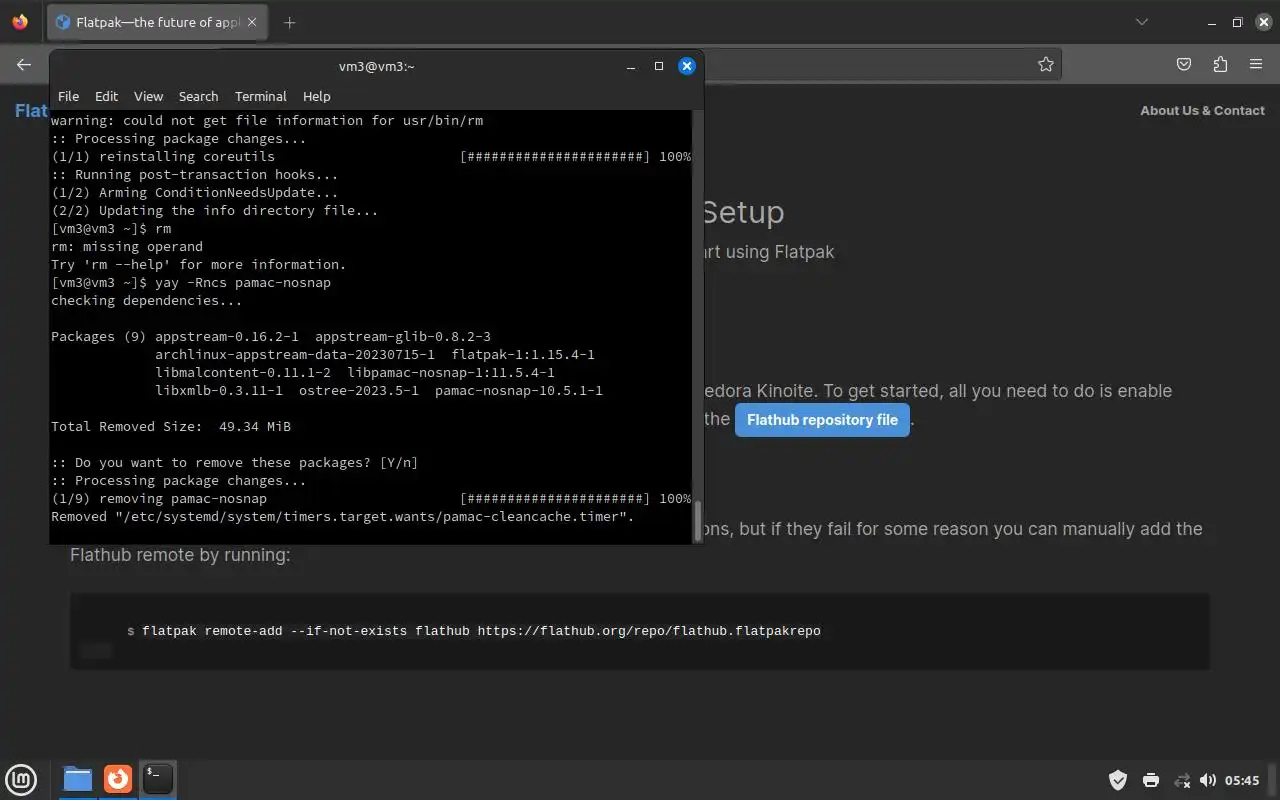The image size is (1280, 800).
Task: Maximize the terminal window
Action: (x=659, y=66)
